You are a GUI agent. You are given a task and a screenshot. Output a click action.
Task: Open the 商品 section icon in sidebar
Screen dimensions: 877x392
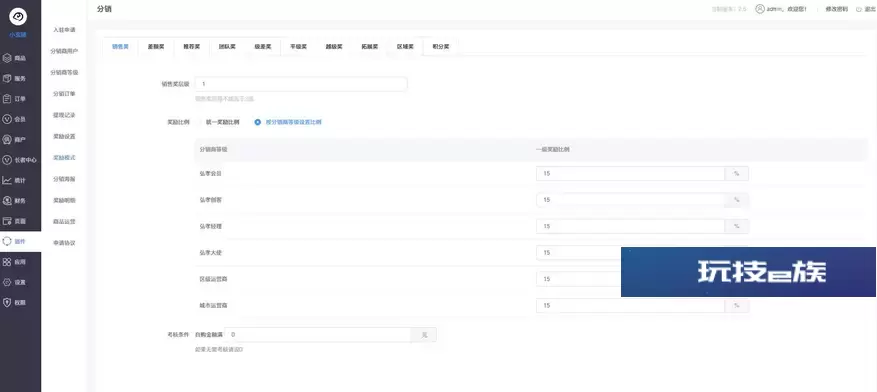coord(7,58)
